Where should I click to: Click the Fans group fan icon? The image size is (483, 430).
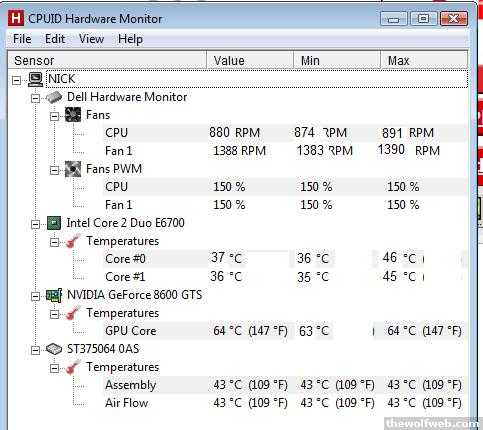73,115
